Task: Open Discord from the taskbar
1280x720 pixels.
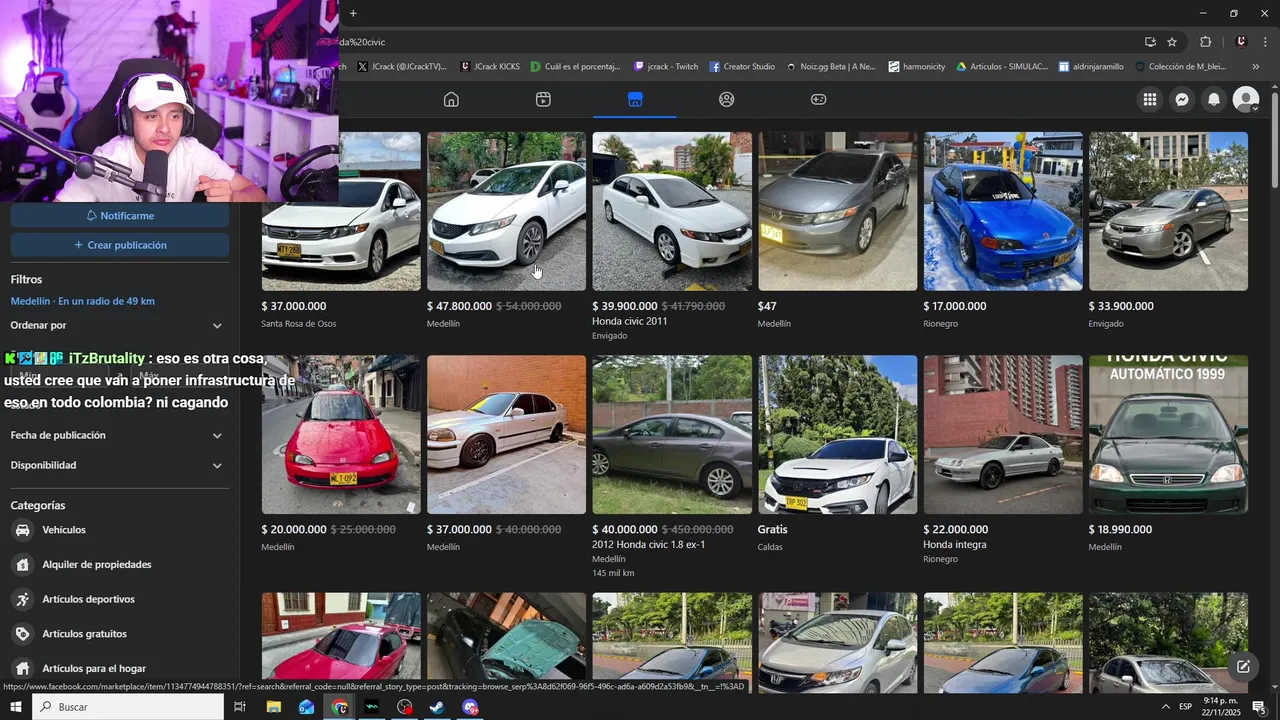Action: click(470, 707)
